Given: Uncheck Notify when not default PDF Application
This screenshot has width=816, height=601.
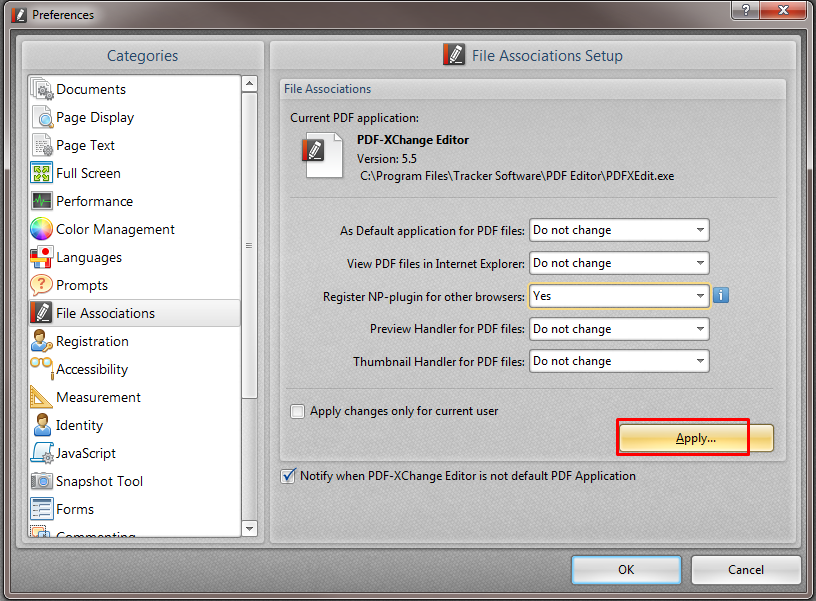Looking at the screenshot, I should (x=288, y=476).
